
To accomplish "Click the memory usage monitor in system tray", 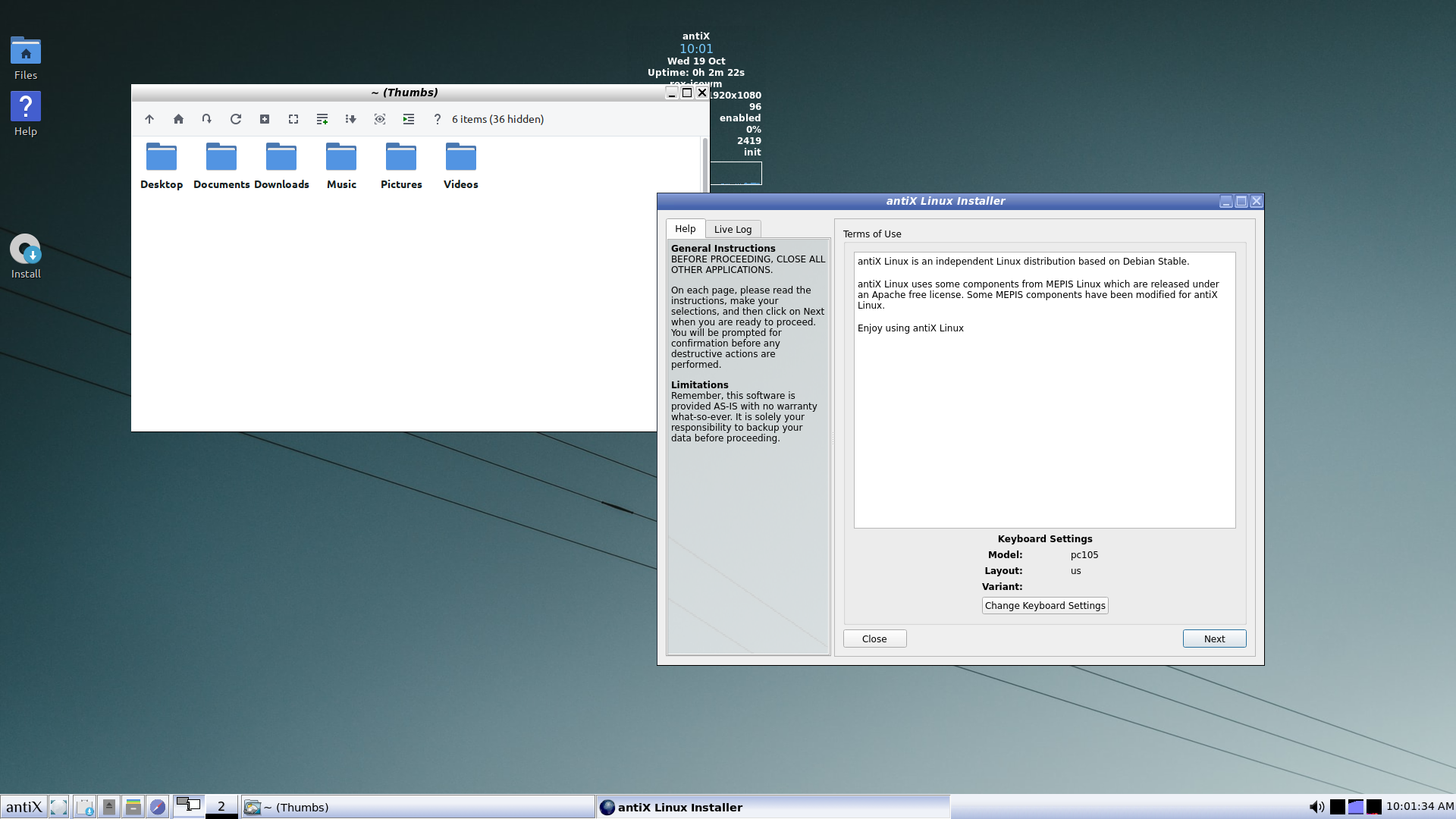I will coord(1356,807).
